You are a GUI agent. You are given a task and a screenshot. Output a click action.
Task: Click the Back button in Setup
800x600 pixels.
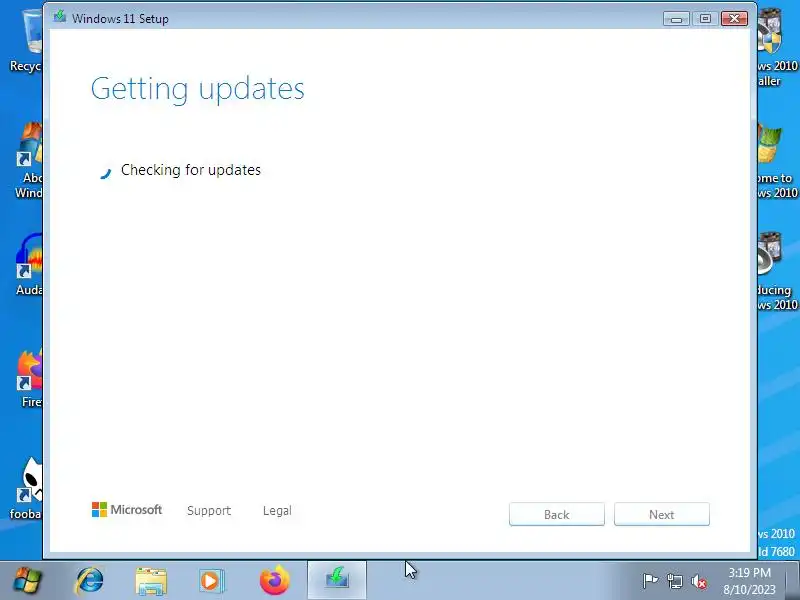pyautogui.click(x=557, y=514)
